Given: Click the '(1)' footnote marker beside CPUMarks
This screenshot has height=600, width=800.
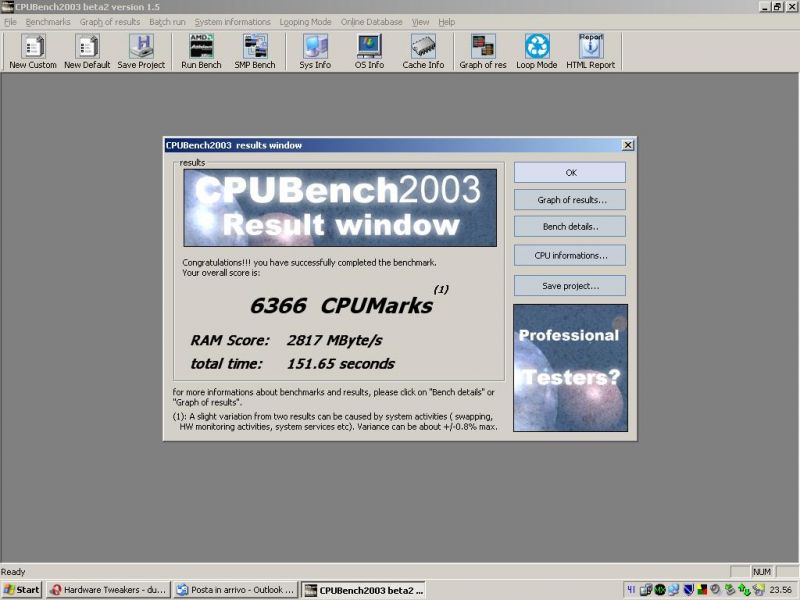Looking at the screenshot, I should (x=441, y=289).
